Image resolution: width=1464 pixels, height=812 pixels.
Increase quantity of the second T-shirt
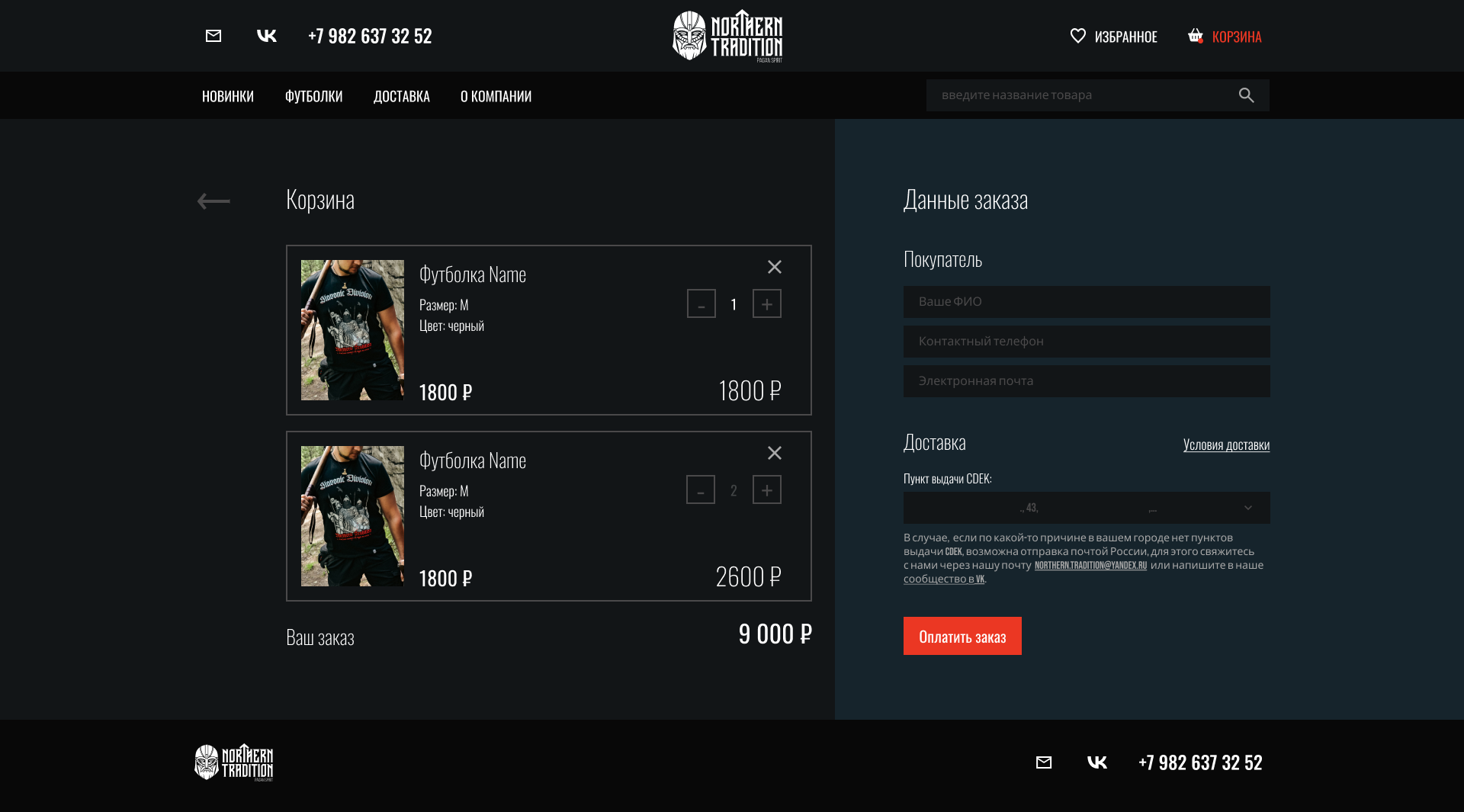pyautogui.click(x=767, y=489)
